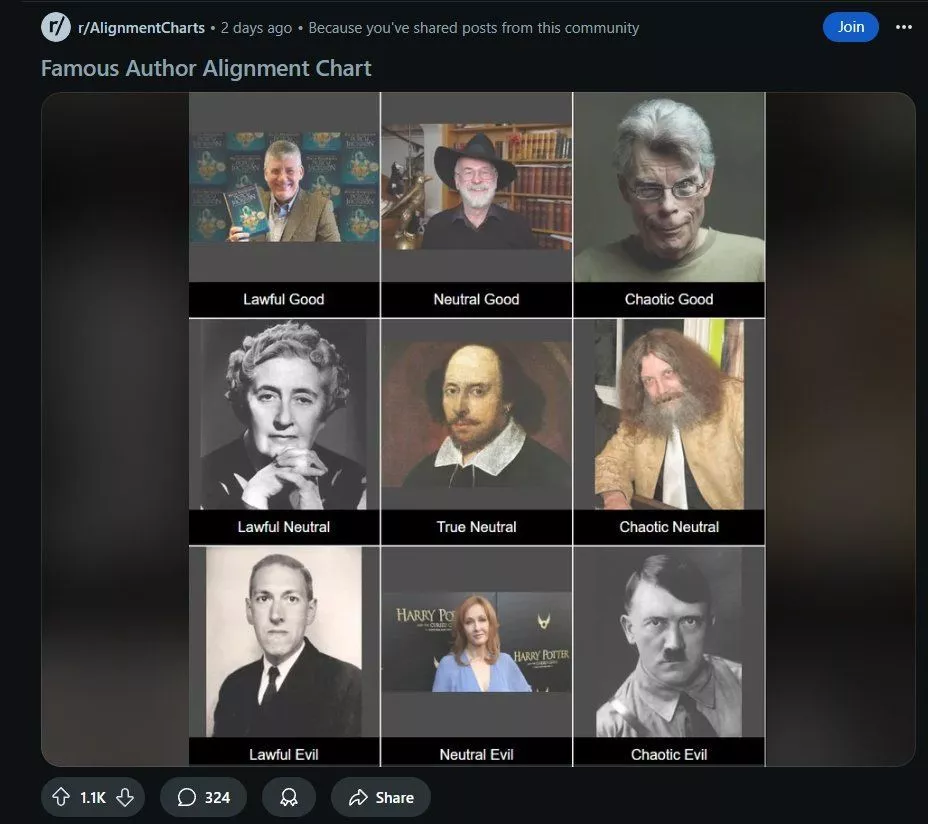Click the 'Lawful Good' label
The width and height of the screenshot is (928, 824).
tap(283, 300)
